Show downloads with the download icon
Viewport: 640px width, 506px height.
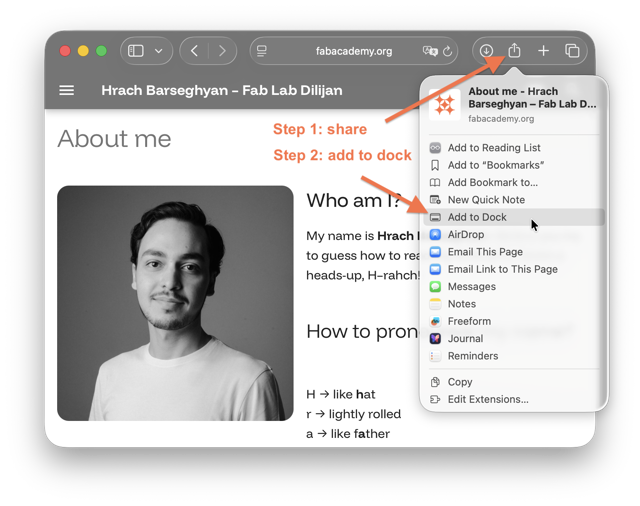coord(486,51)
